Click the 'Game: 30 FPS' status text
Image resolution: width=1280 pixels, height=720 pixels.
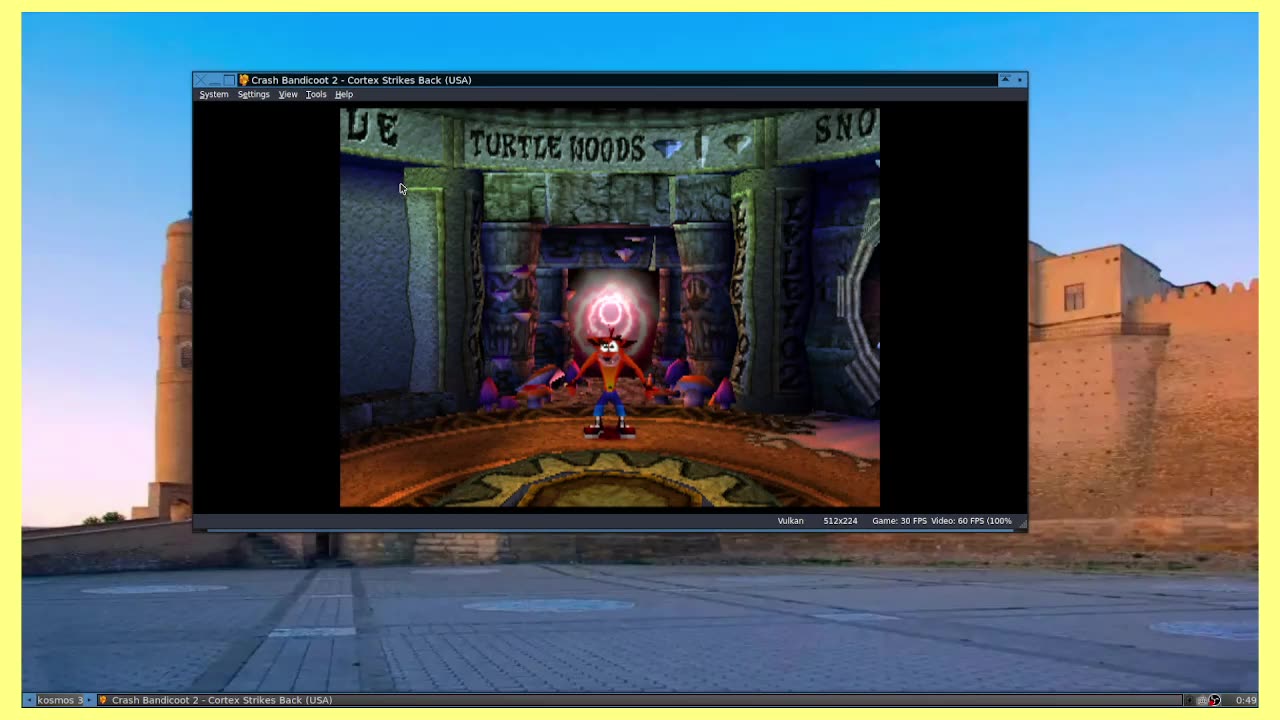tap(899, 521)
